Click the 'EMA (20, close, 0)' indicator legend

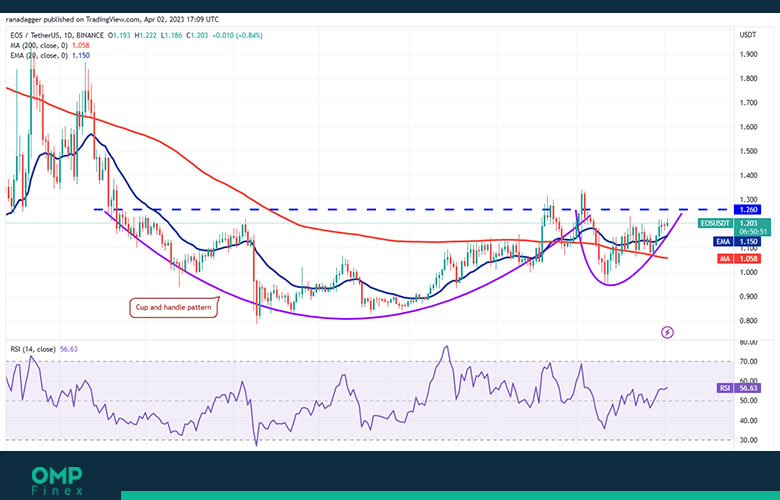click(x=39, y=56)
